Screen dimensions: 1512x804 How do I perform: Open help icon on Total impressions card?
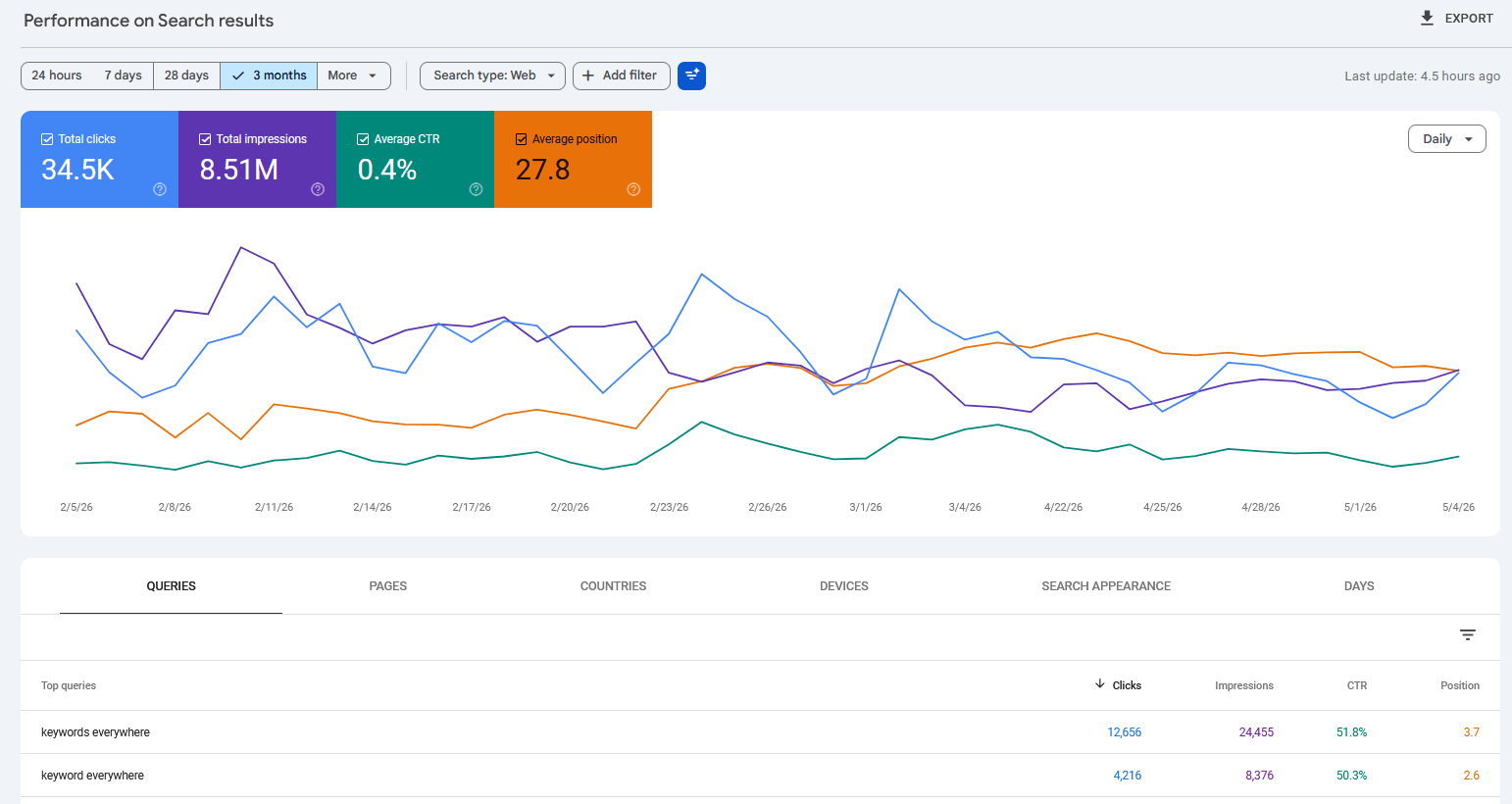coord(318,189)
